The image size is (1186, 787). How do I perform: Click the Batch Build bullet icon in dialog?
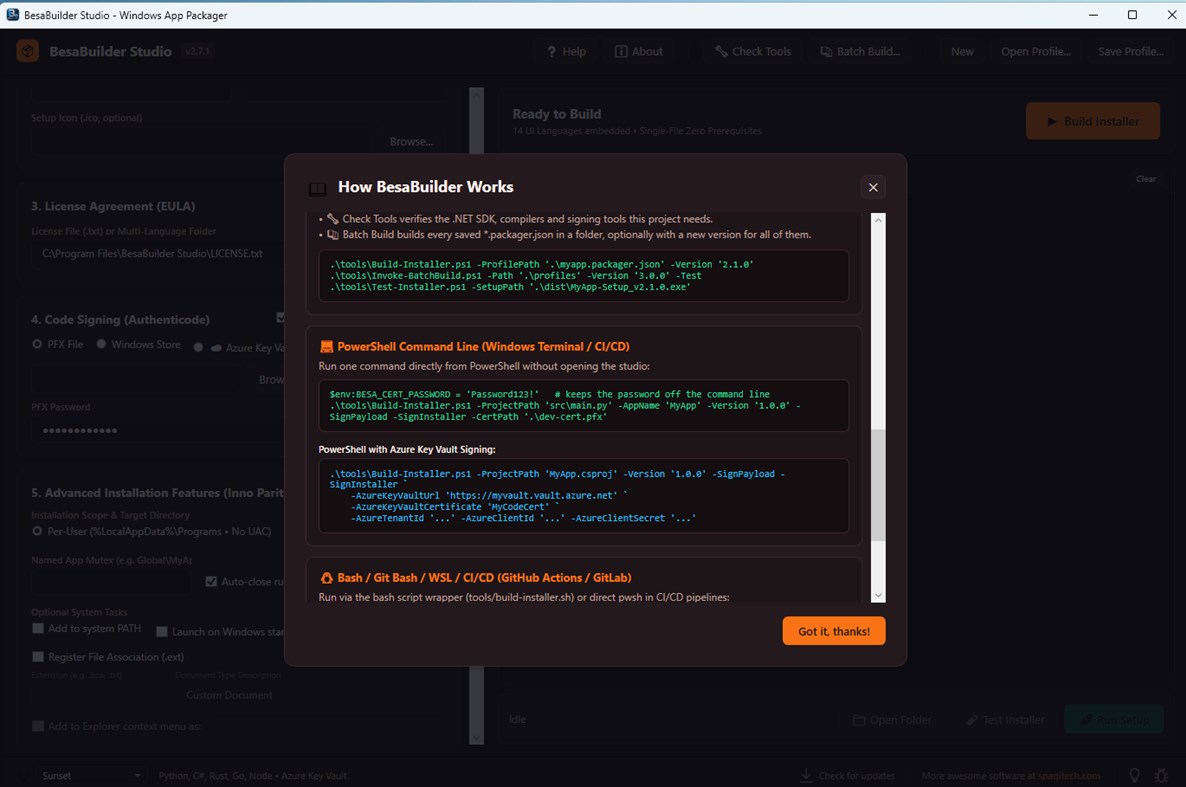[333, 235]
